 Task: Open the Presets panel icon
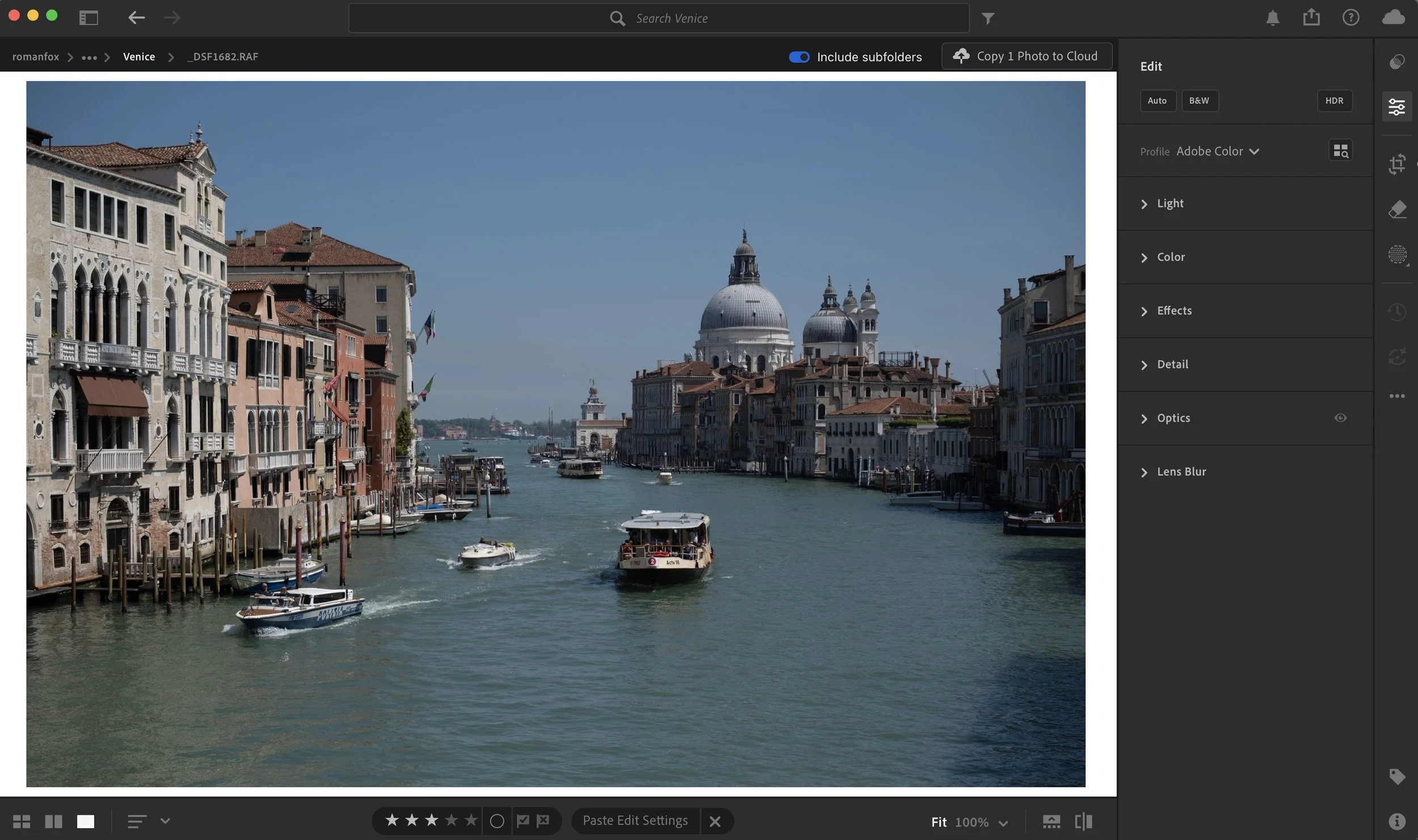(1396, 62)
